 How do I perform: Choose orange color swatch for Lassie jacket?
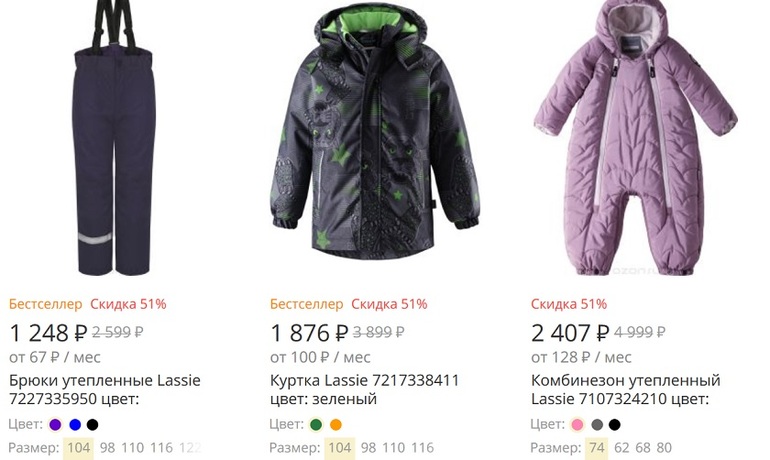pos(336,425)
